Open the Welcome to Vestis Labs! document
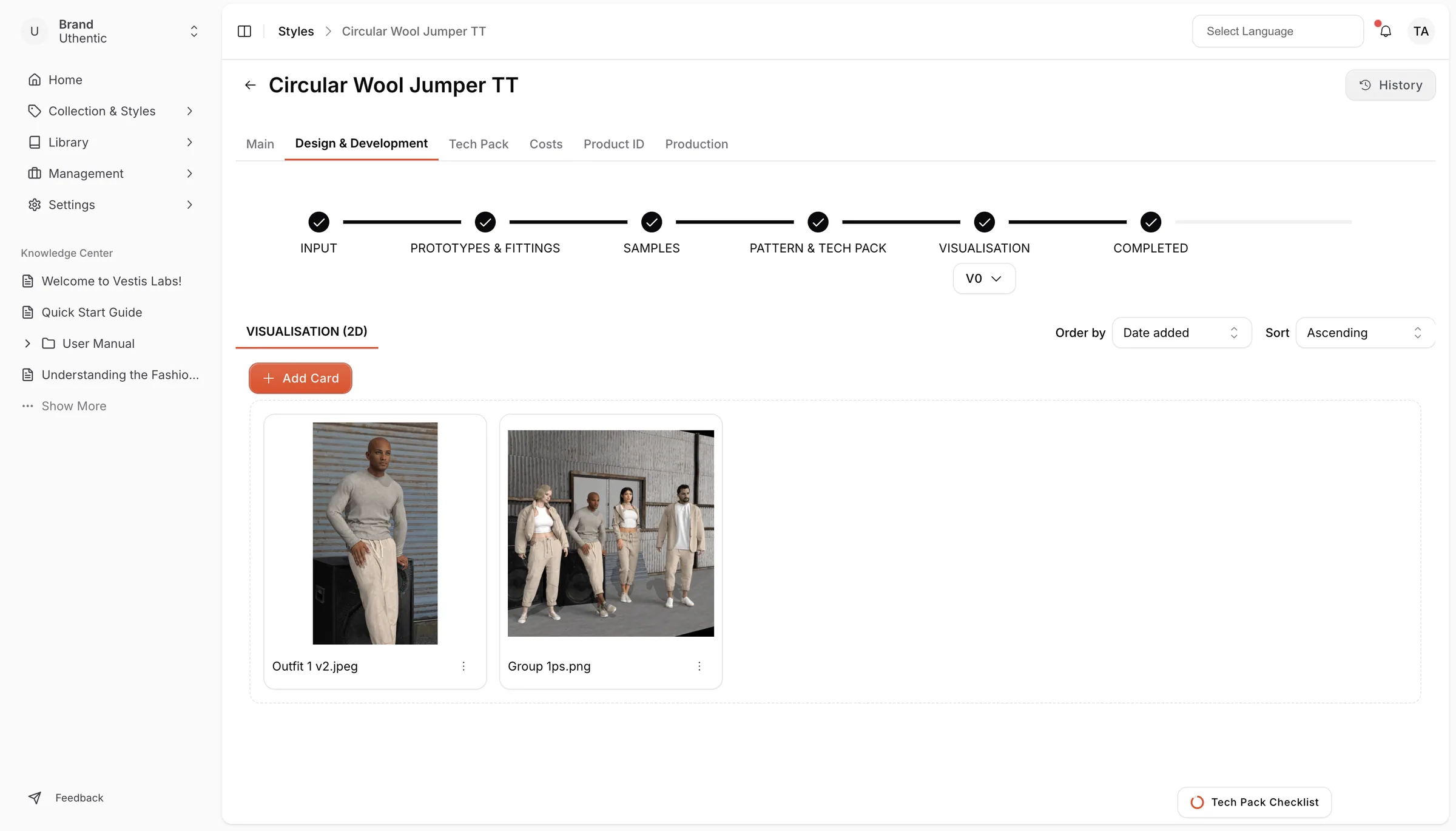The image size is (1456, 831). click(x=112, y=281)
